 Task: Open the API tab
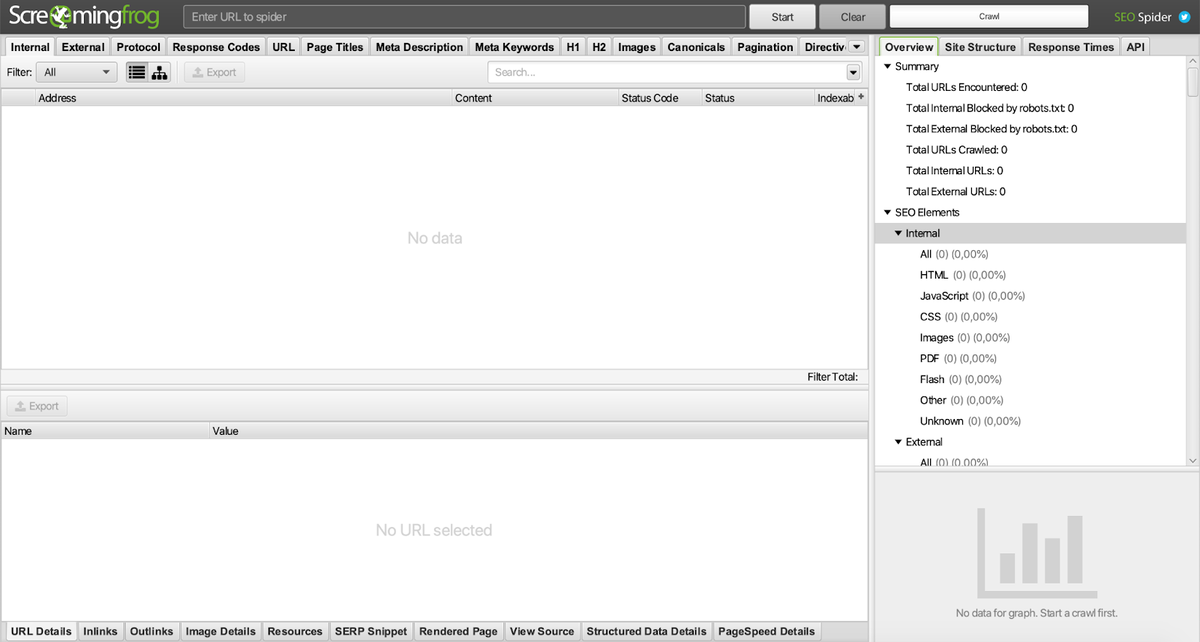[1135, 47]
